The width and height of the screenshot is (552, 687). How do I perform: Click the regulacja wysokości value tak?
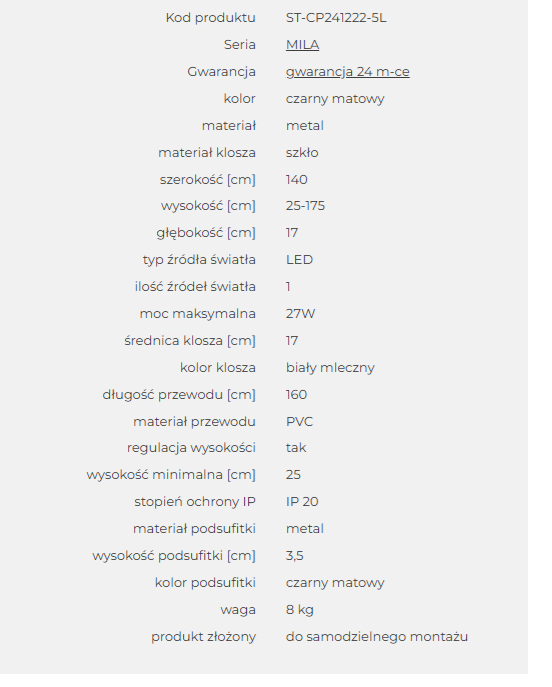[x=296, y=448]
